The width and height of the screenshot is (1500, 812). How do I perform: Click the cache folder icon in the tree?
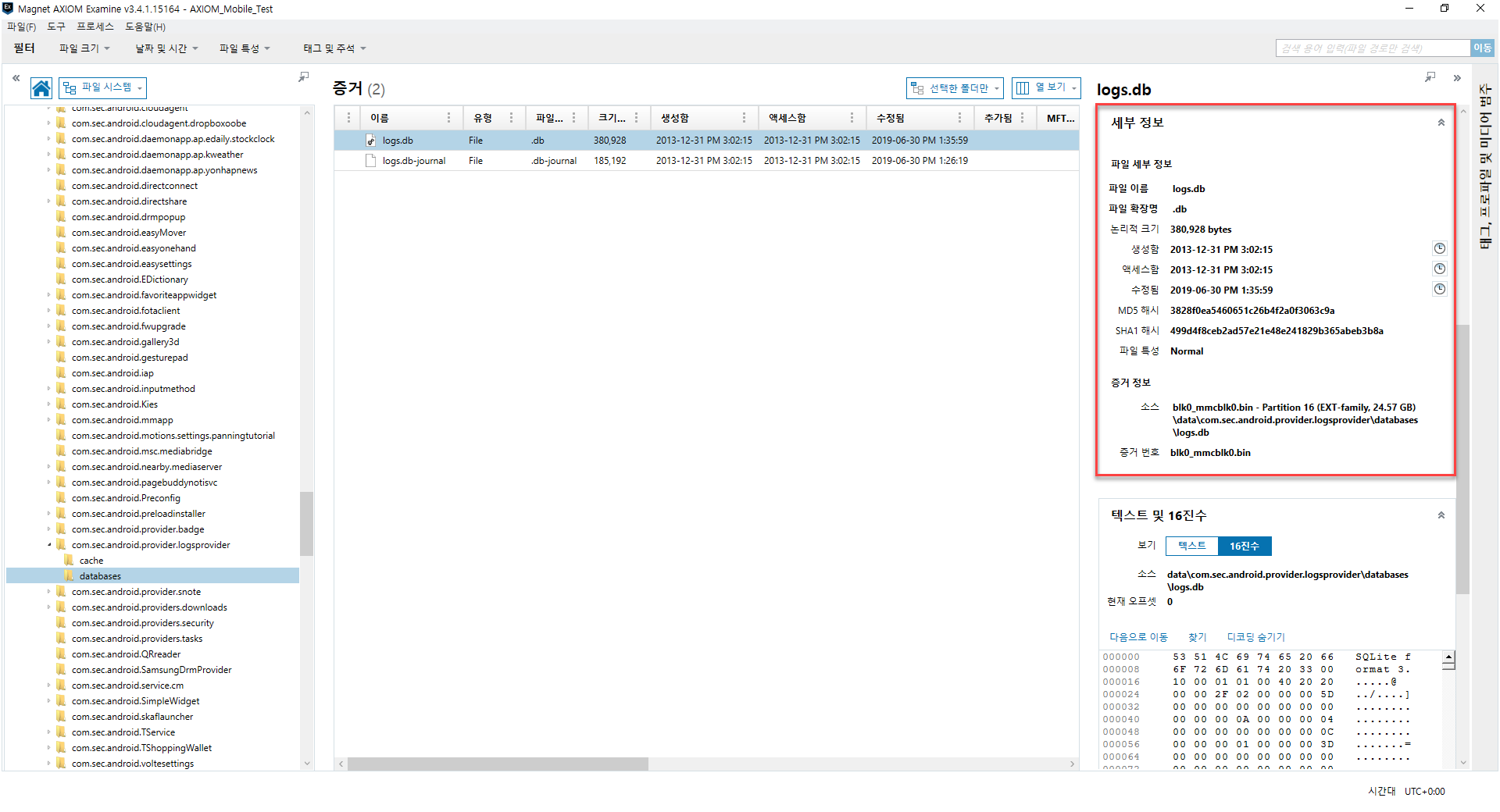[69, 561]
